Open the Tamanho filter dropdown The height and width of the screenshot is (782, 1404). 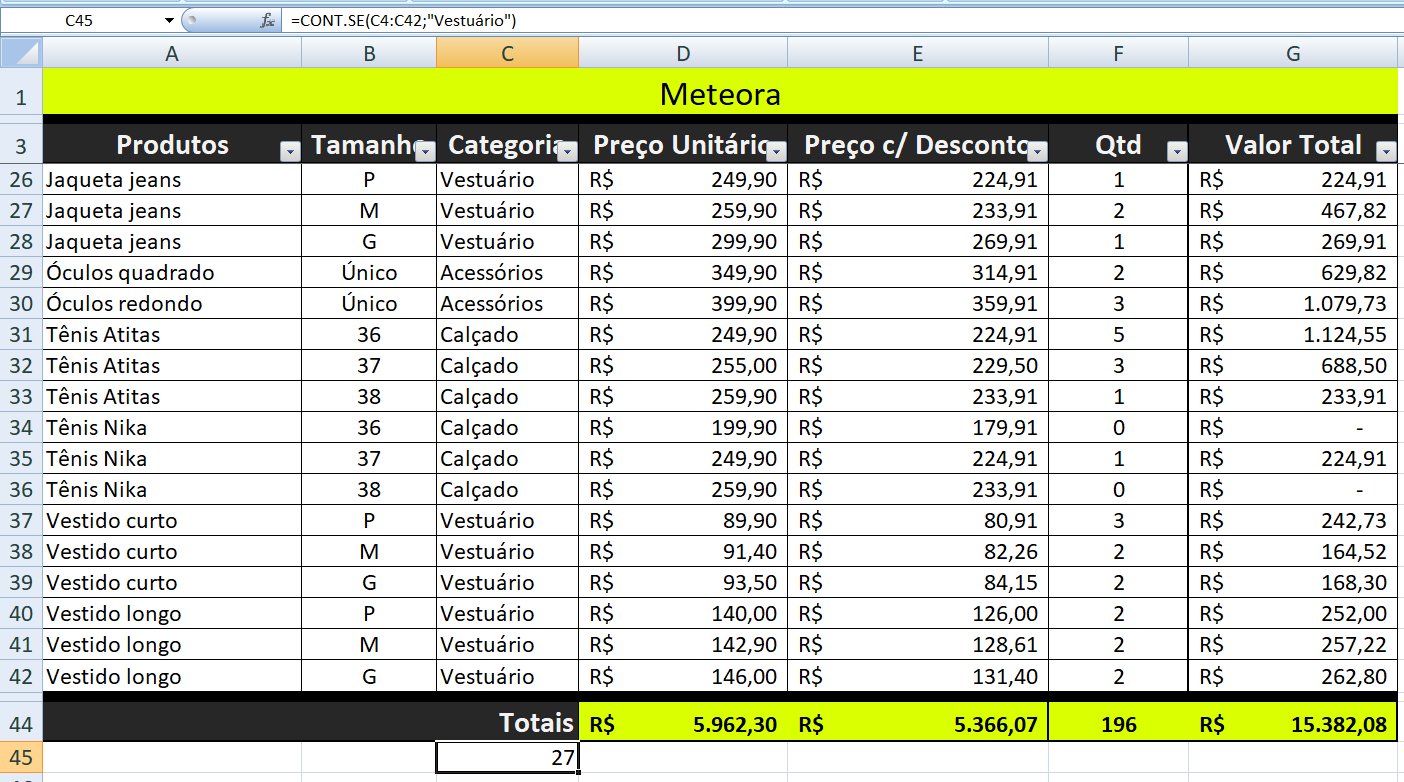point(425,151)
